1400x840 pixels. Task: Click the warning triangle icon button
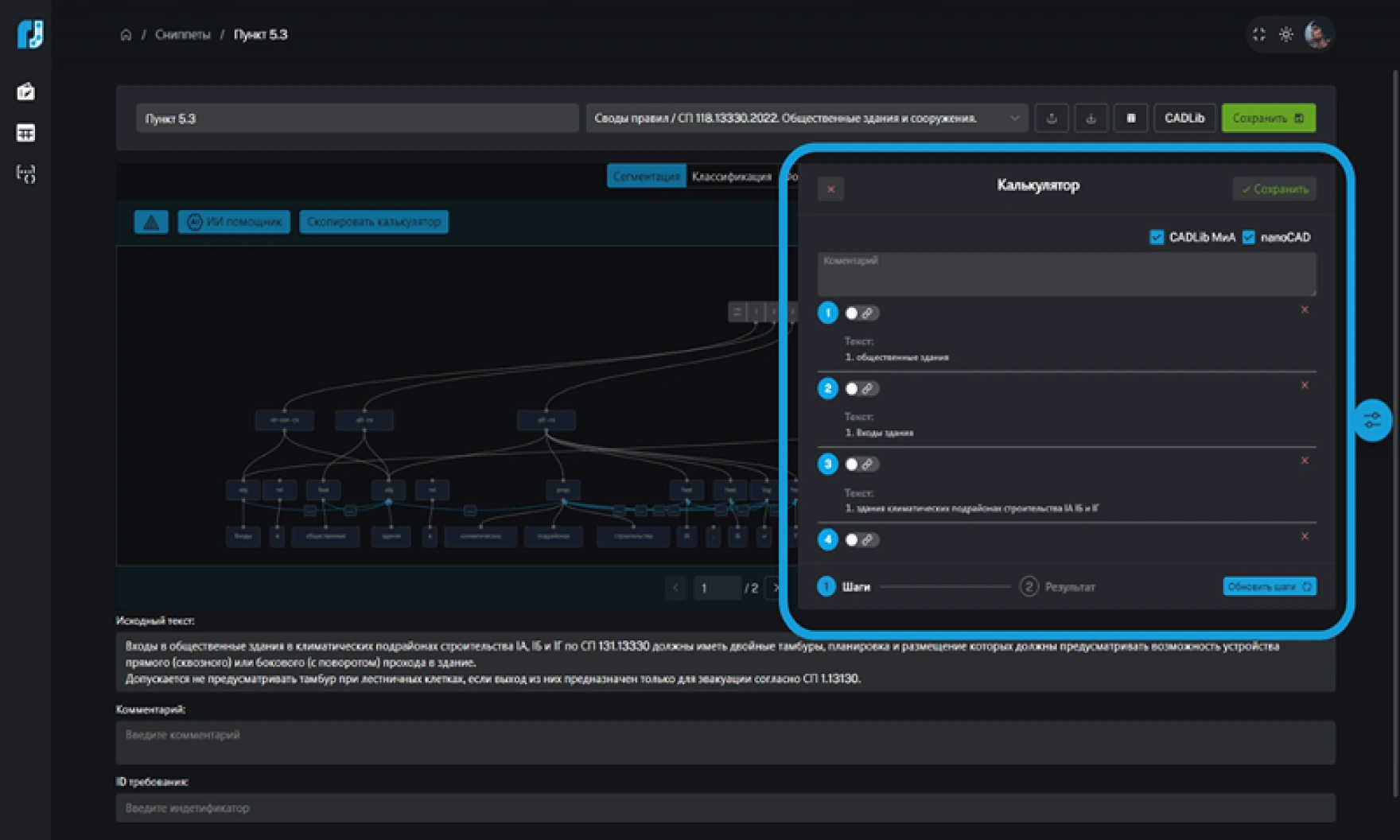pos(150,222)
